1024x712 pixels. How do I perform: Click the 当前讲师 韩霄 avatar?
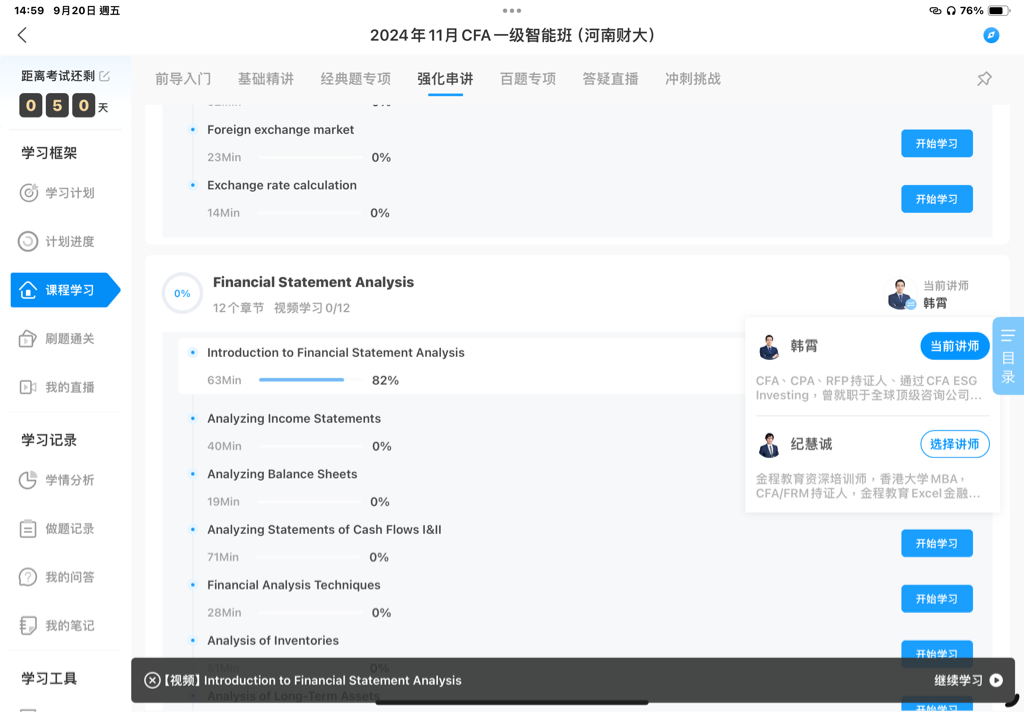point(901,294)
